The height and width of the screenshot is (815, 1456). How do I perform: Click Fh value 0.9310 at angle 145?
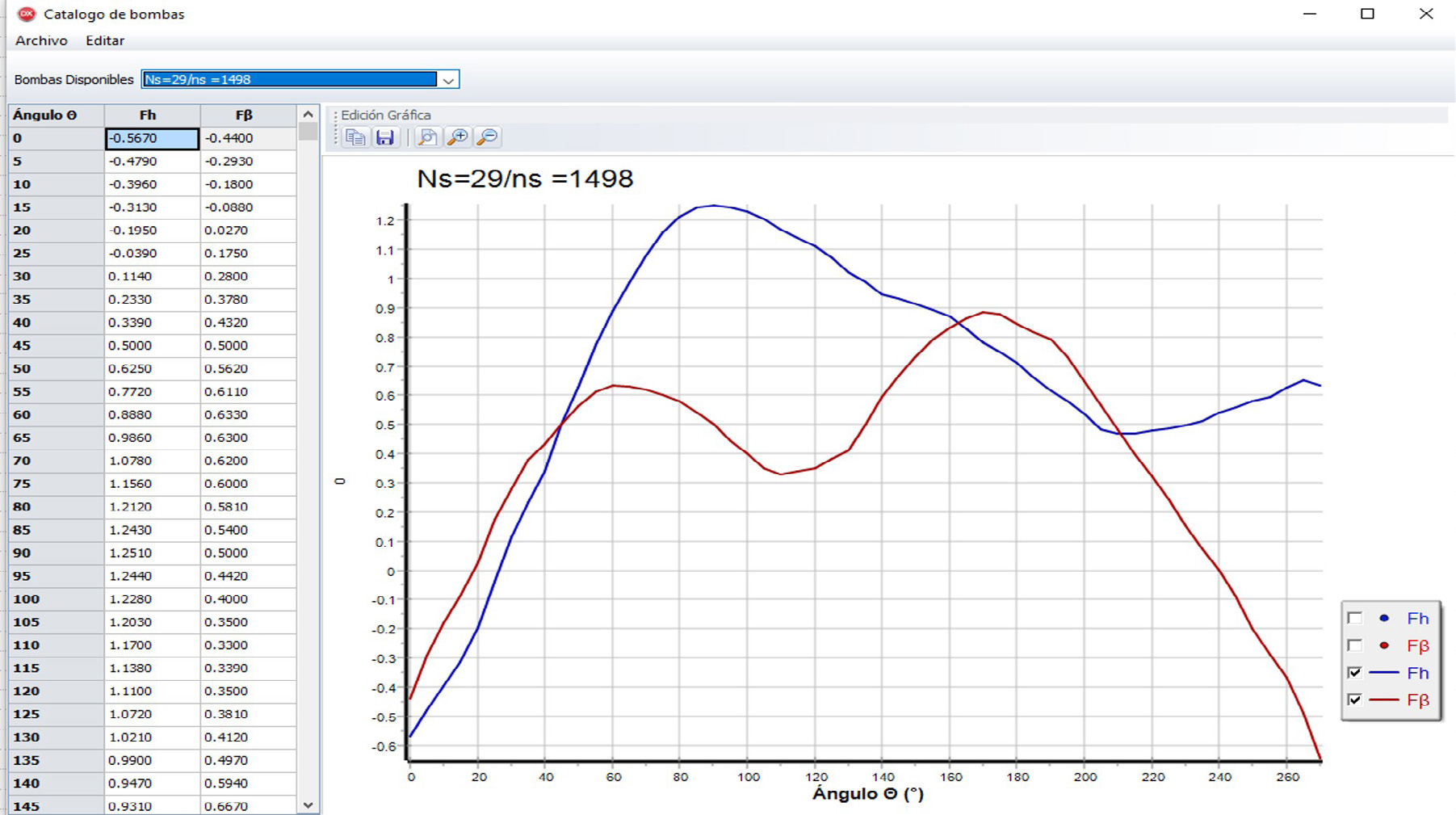point(152,806)
